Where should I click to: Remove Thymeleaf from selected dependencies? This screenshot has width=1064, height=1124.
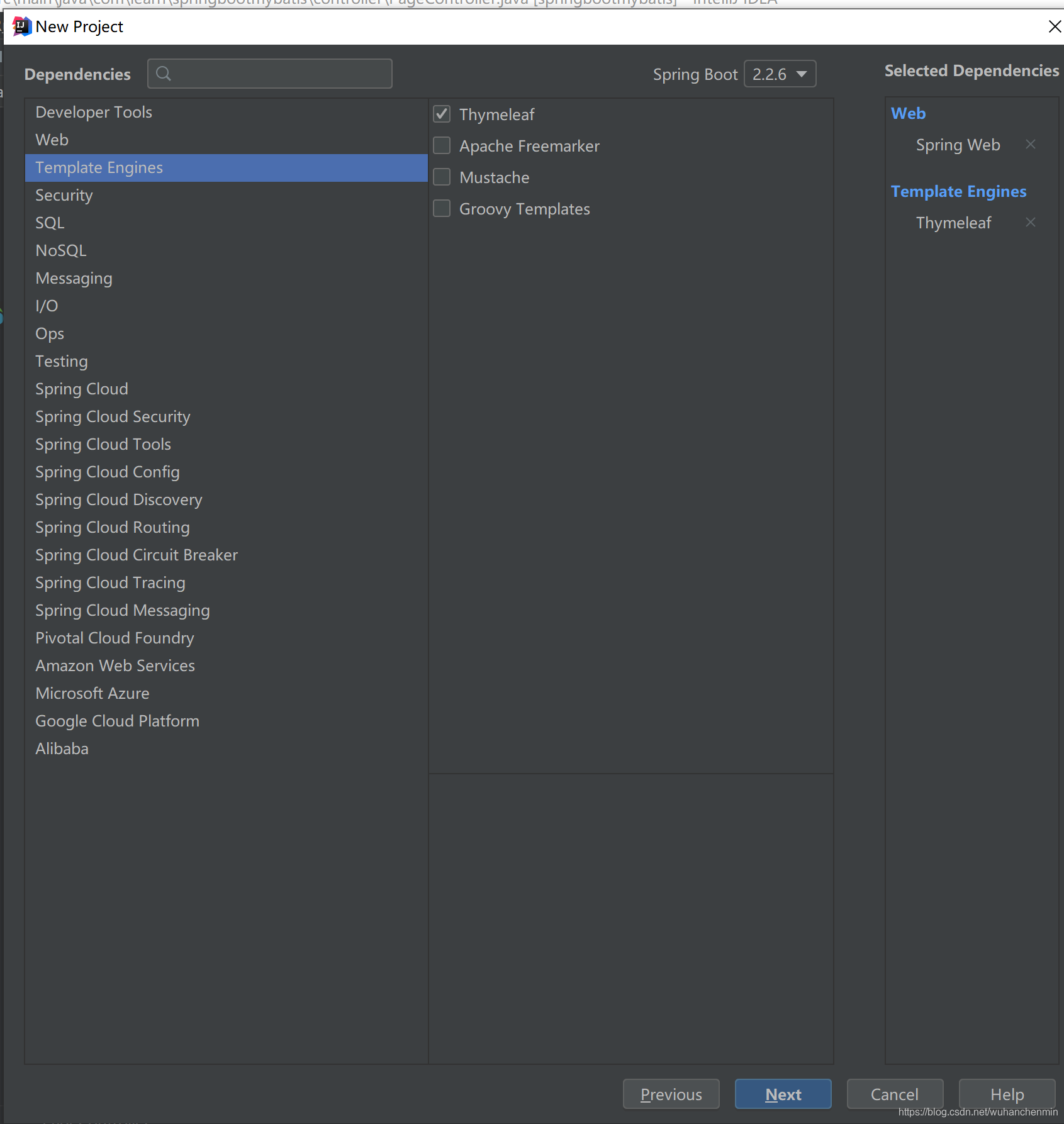(1030, 223)
